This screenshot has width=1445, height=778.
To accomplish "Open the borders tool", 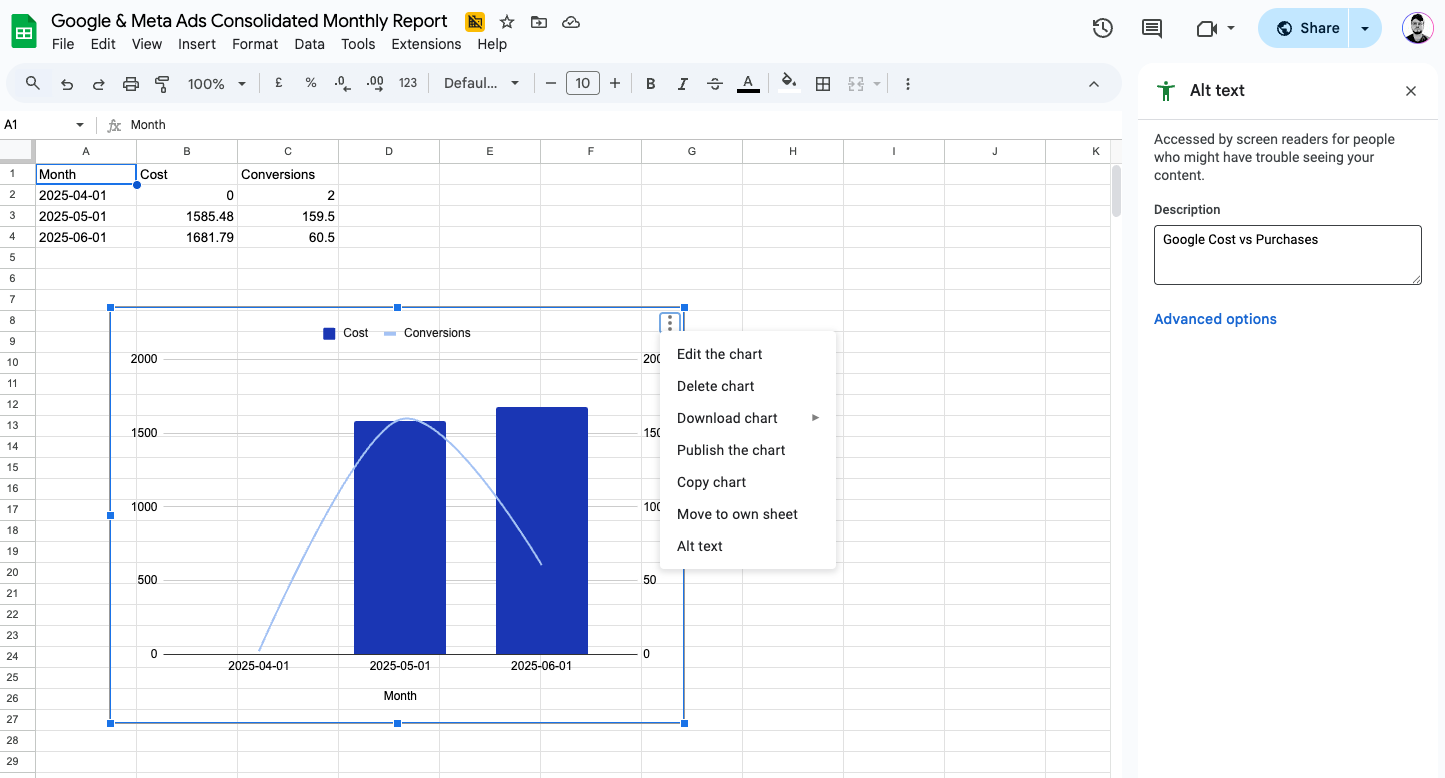I will [823, 84].
